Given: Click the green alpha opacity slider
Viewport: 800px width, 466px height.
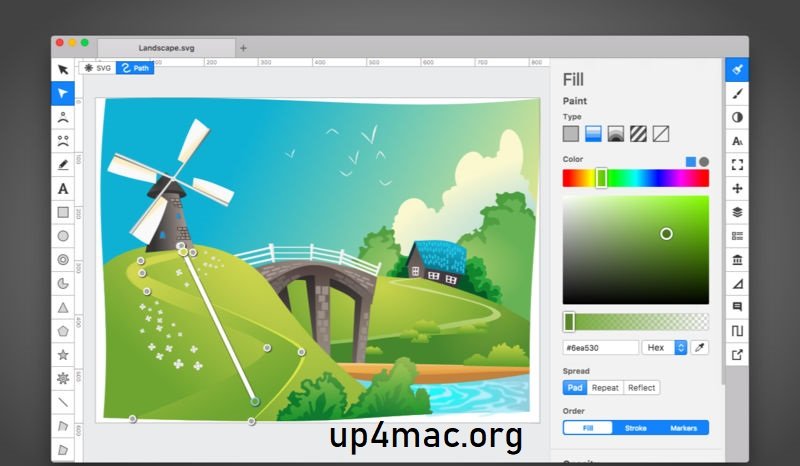Looking at the screenshot, I should pos(636,322).
